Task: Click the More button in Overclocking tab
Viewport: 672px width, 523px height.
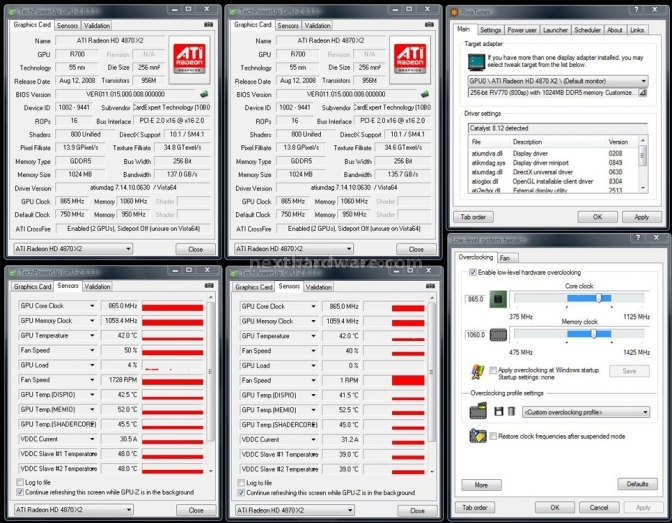Action: (x=481, y=485)
